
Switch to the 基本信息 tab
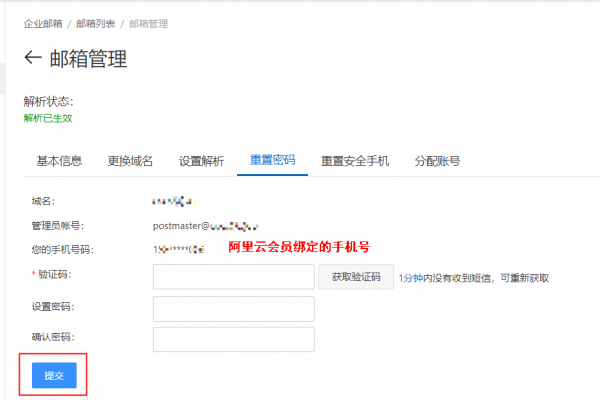pyautogui.click(x=59, y=160)
